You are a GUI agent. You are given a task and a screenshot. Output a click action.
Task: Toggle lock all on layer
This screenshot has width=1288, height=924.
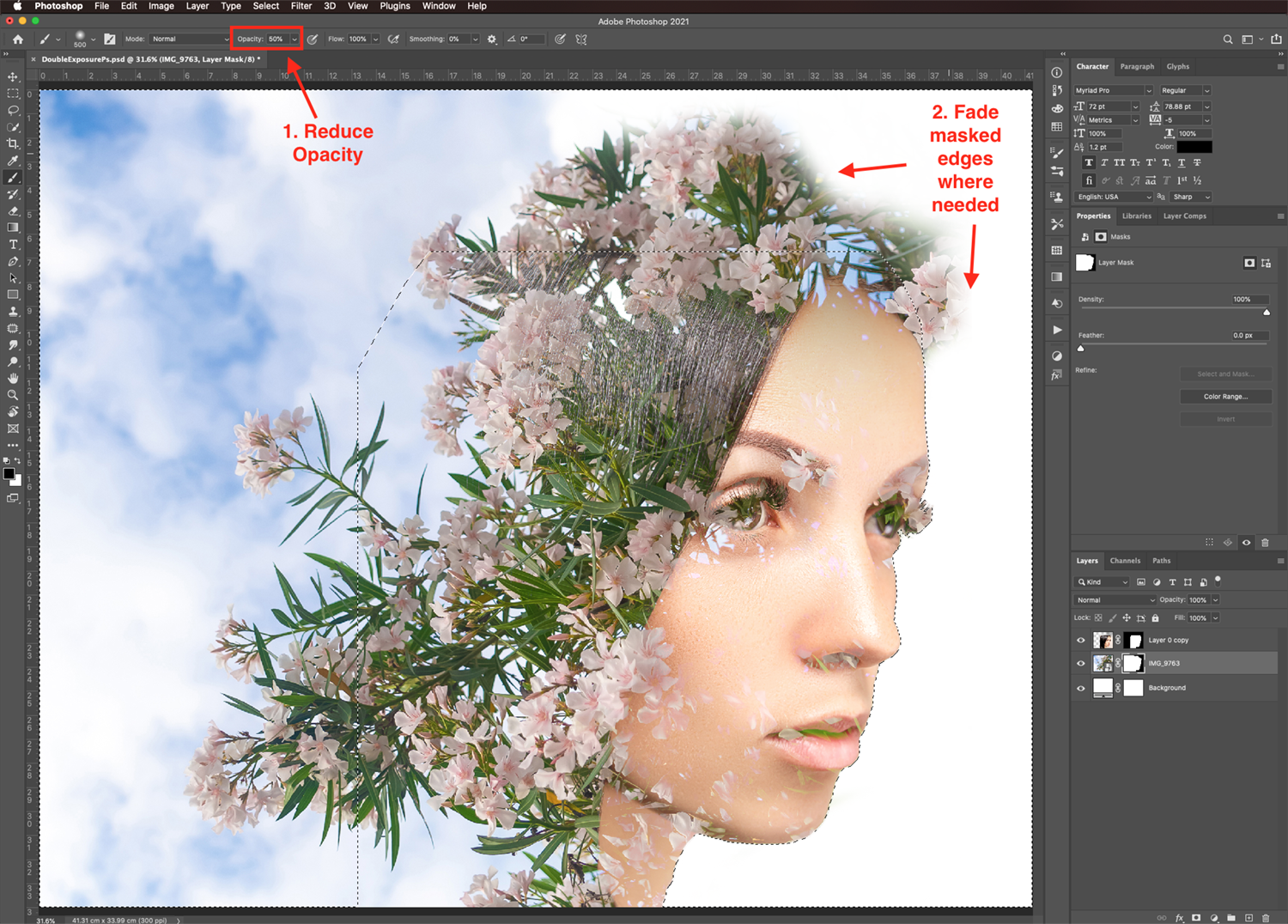[1155, 618]
